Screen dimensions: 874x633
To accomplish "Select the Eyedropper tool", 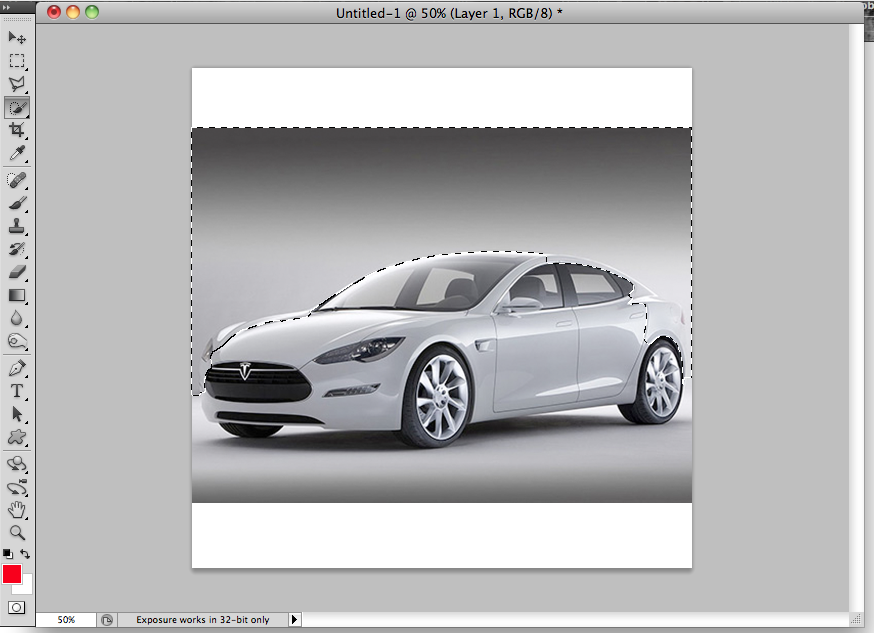I will pos(17,153).
